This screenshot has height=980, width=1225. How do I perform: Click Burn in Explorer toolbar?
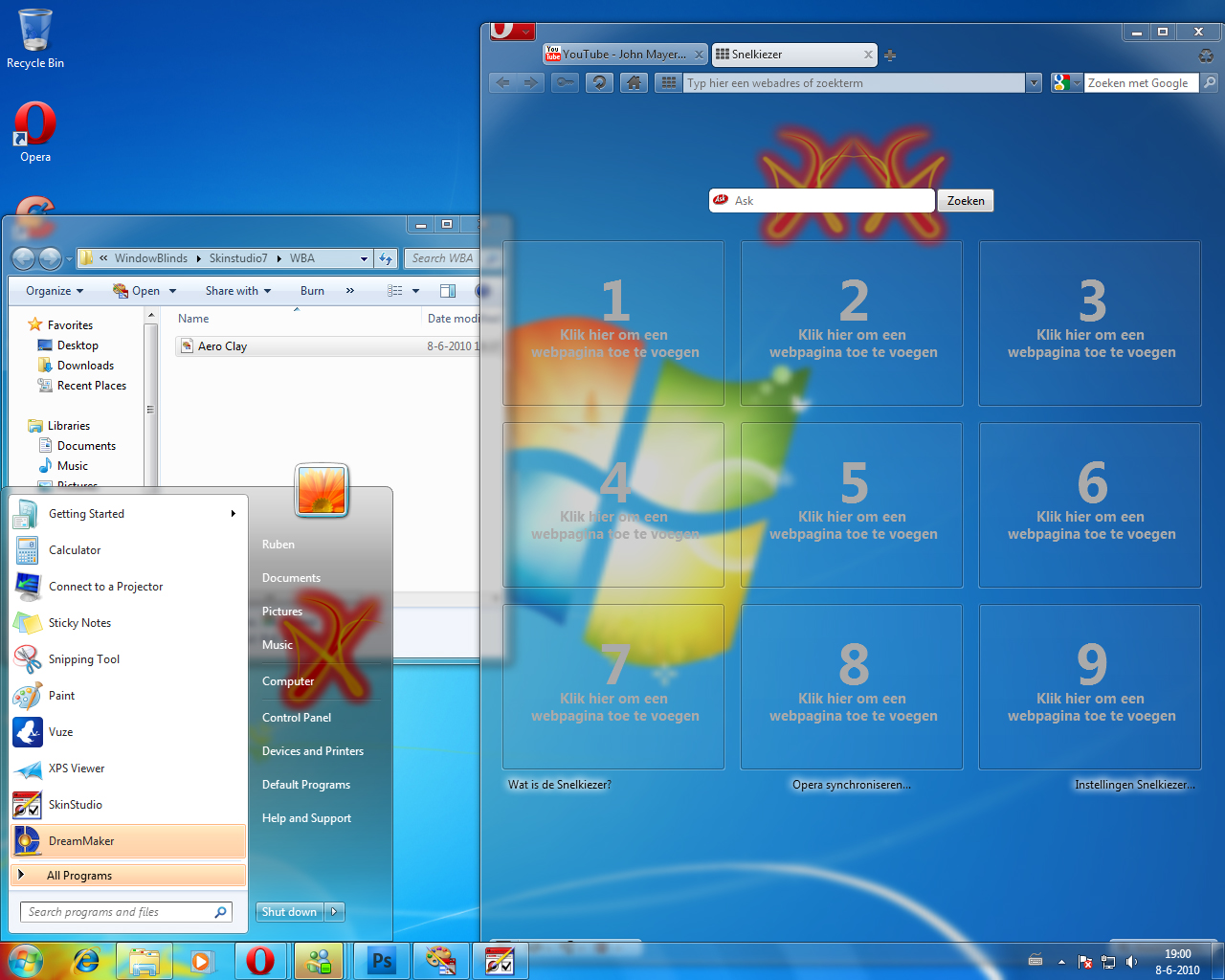pos(312,291)
